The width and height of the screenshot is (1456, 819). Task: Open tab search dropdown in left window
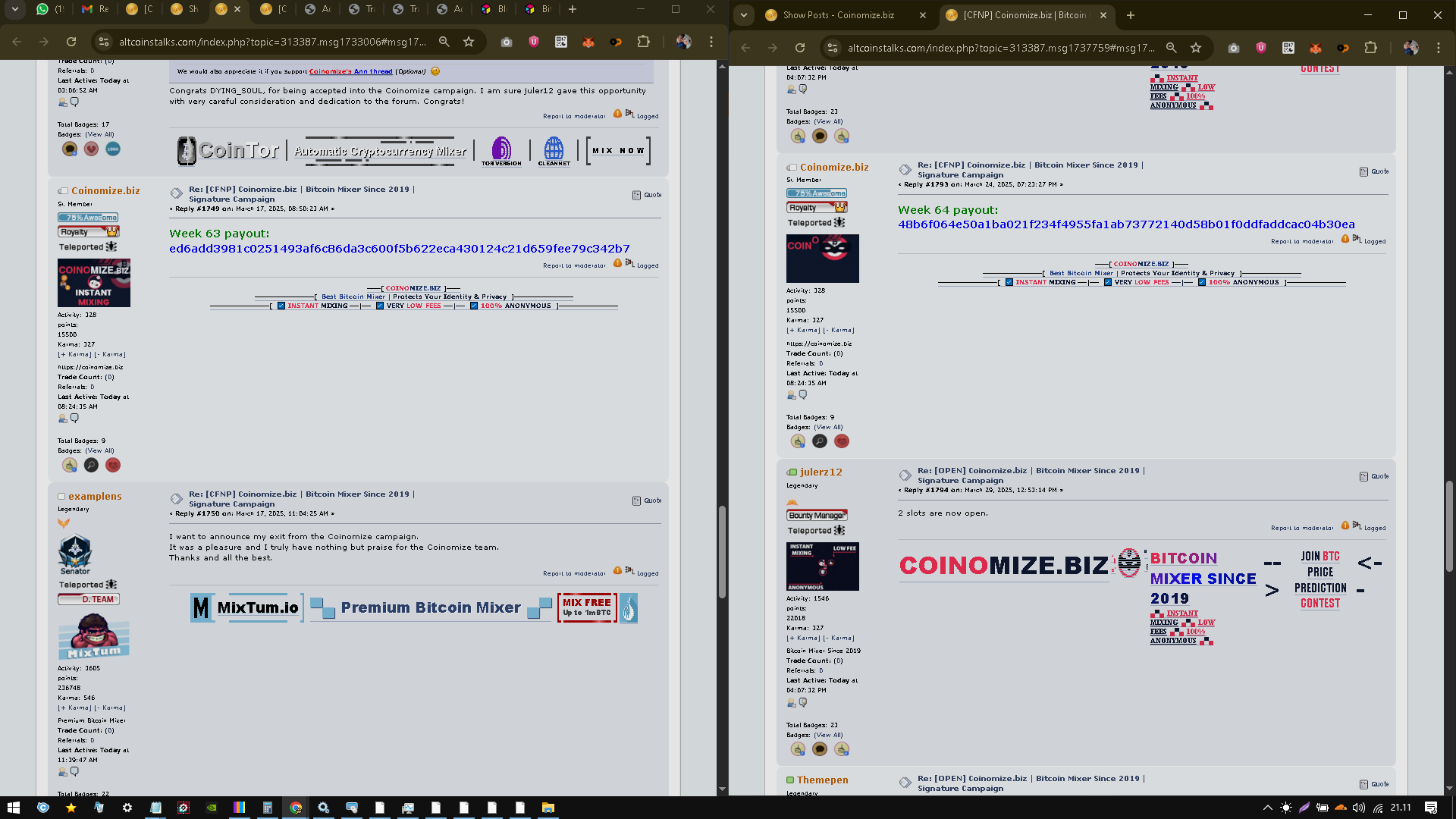[x=14, y=9]
